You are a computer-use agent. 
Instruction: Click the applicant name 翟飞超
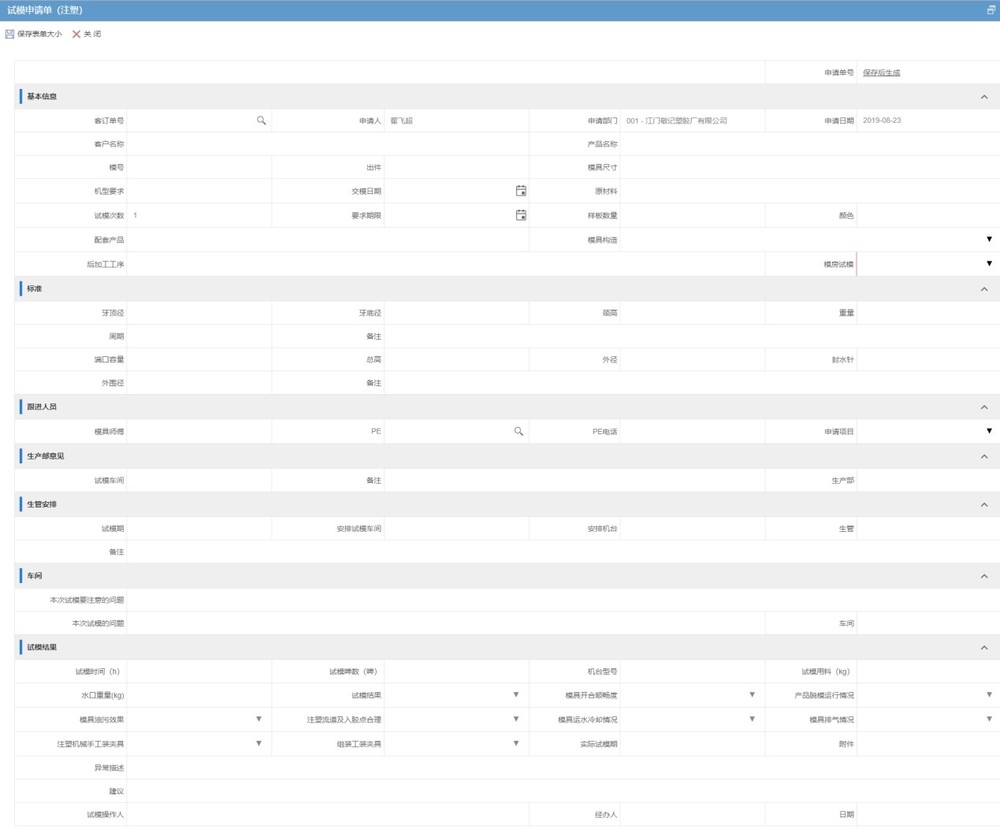(x=402, y=121)
